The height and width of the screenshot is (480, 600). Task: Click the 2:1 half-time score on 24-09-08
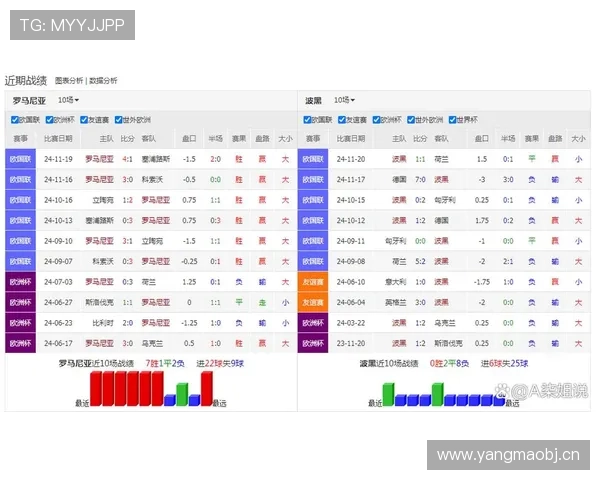pyautogui.click(x=508, y=261)
